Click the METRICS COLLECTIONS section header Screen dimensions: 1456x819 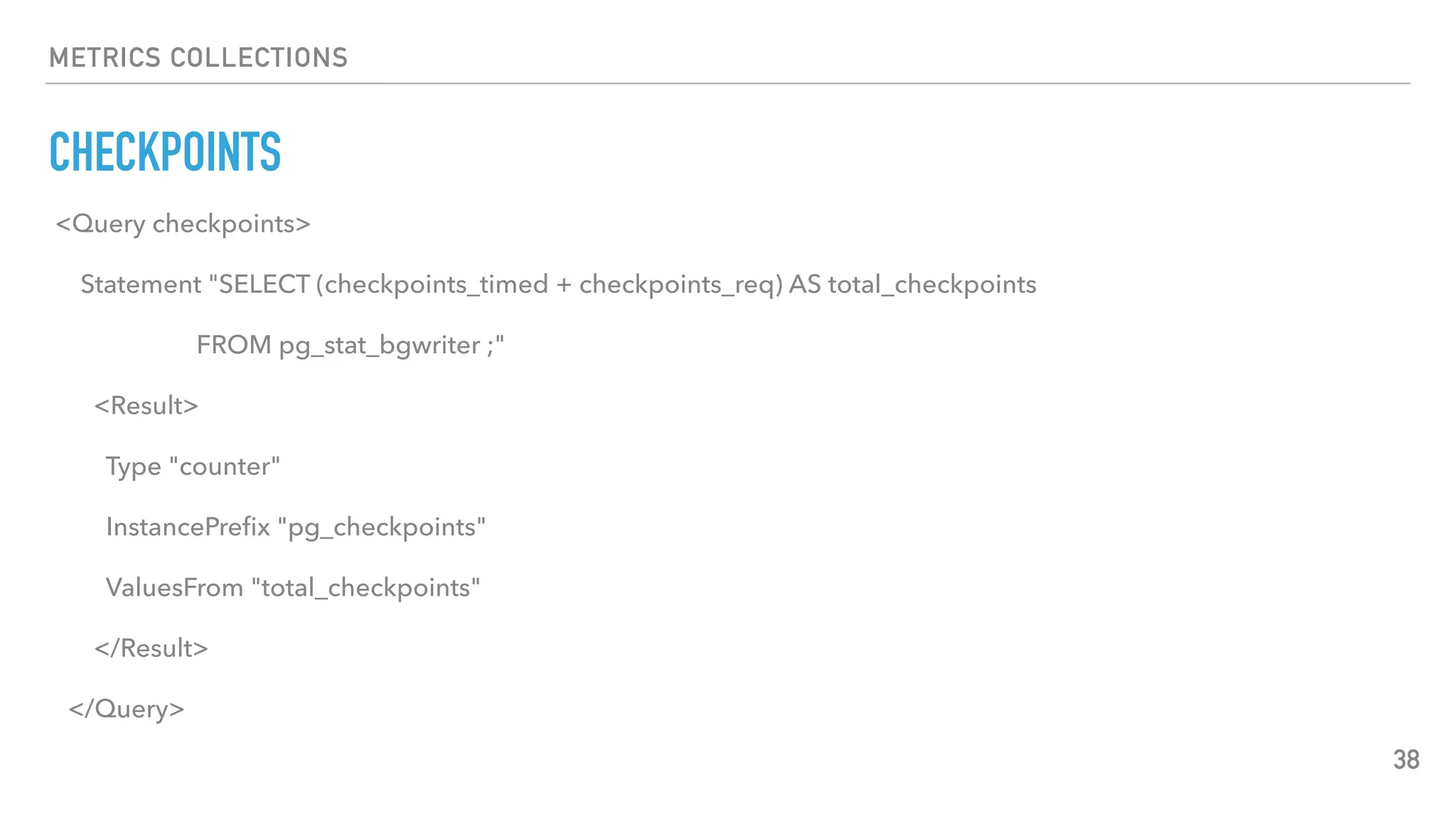tap(198, 58)
